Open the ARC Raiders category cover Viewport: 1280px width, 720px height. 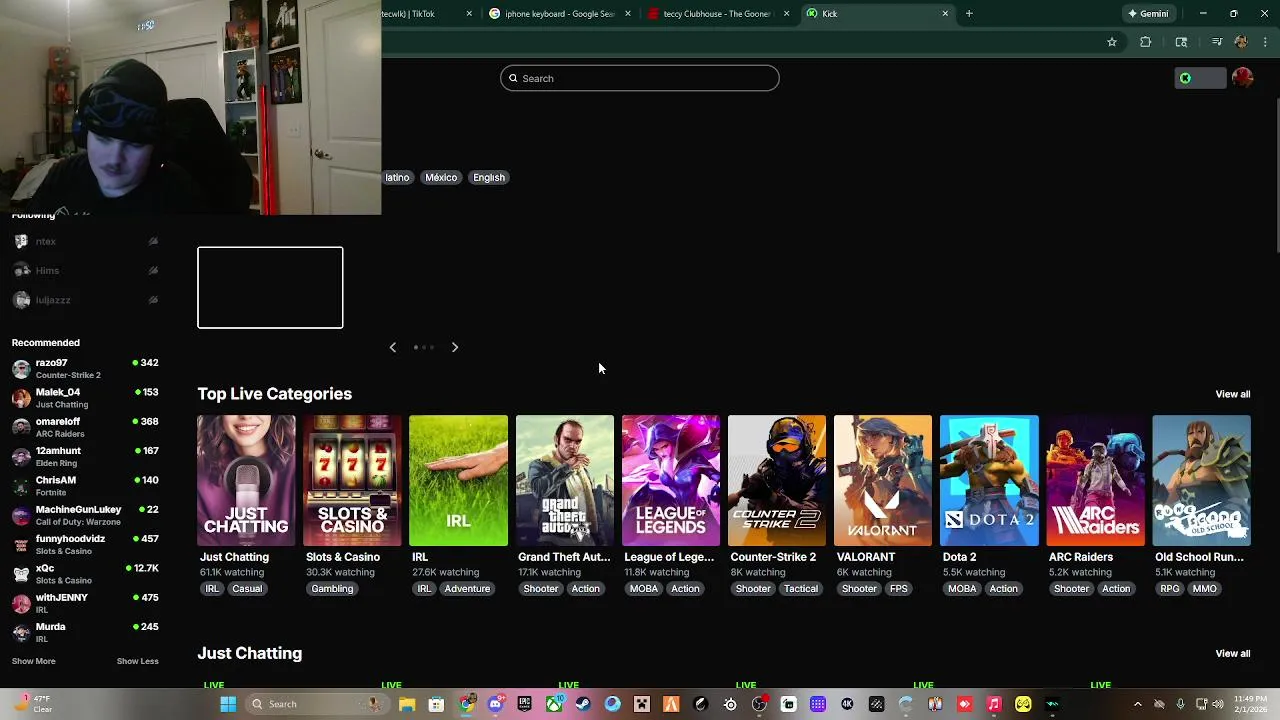pyautogui.click(x=1095, y=480)
